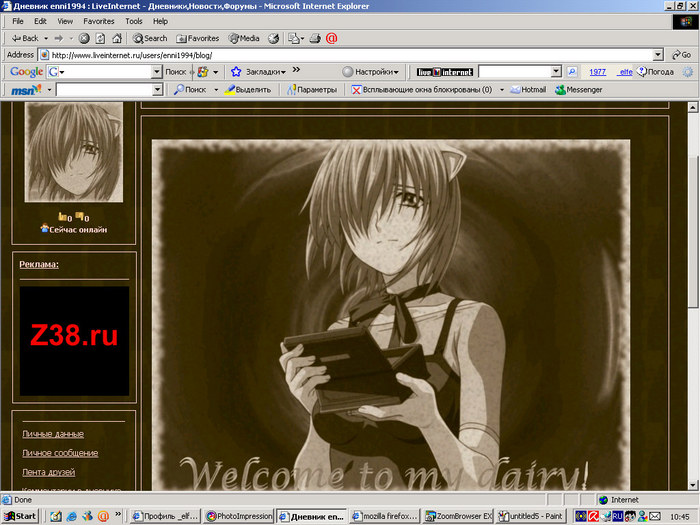Click the Реклама: heading link

pyautogui.click(x=39, y=264)
